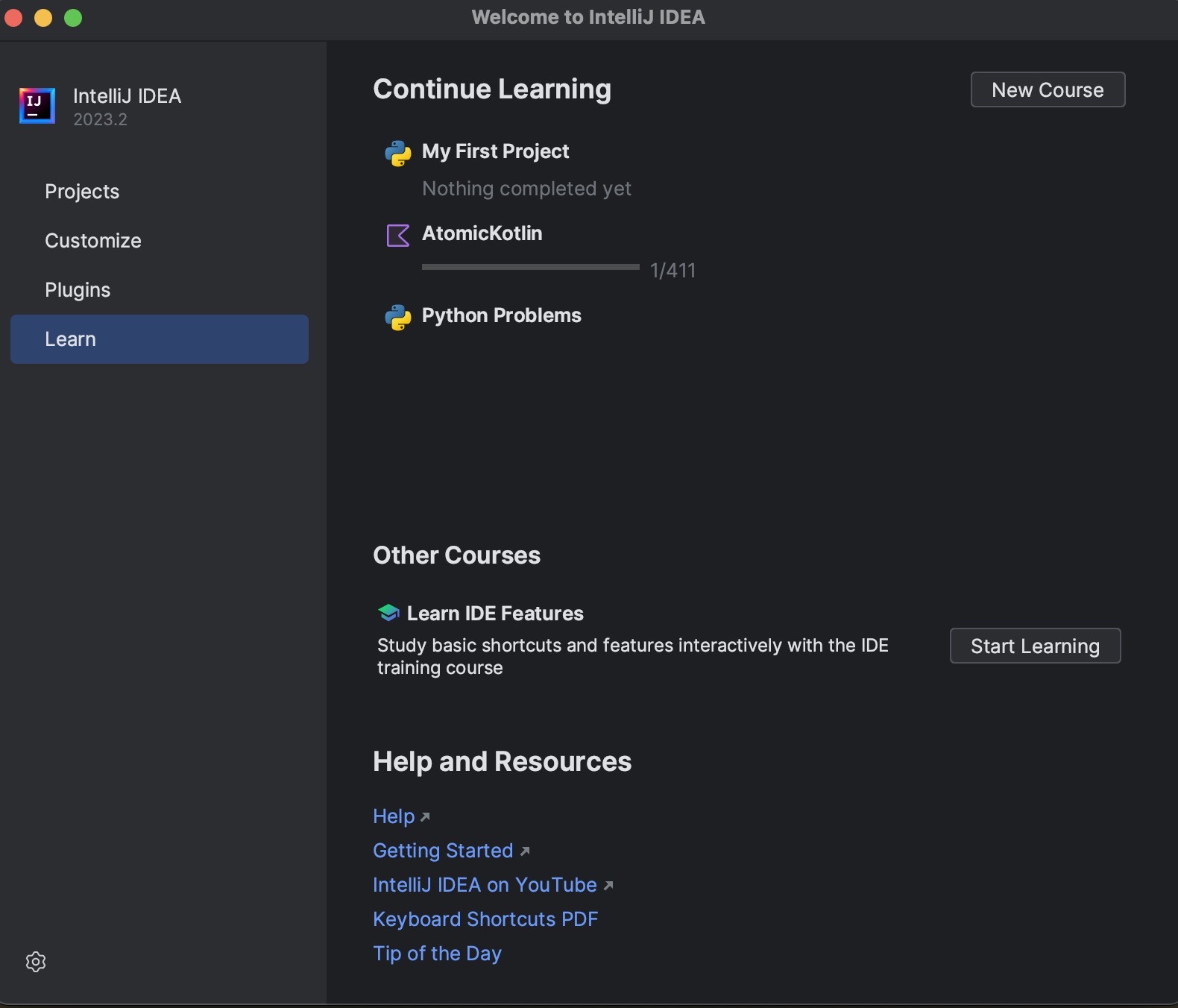The height and width of the screenshot is (1008, 1178).
Task: Open the Projects tab
Action: [x=160, y=192]
